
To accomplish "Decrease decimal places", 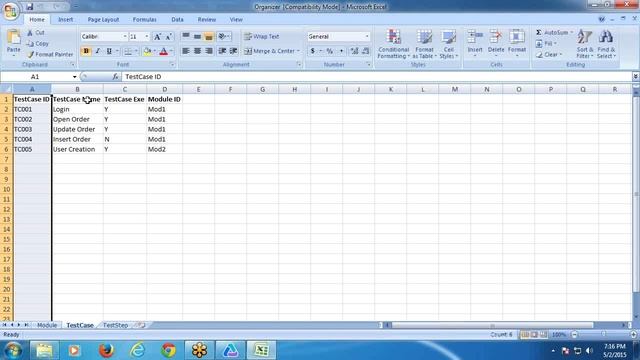I will click(x=365, y=51).
